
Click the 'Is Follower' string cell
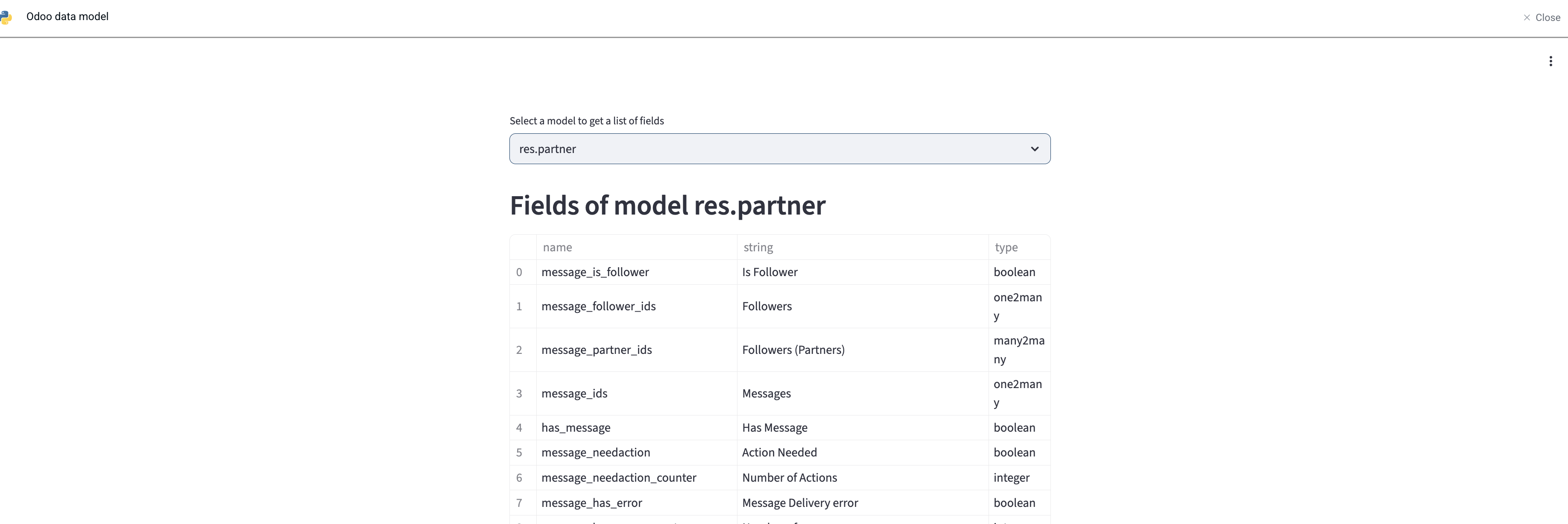coord(863,272)
